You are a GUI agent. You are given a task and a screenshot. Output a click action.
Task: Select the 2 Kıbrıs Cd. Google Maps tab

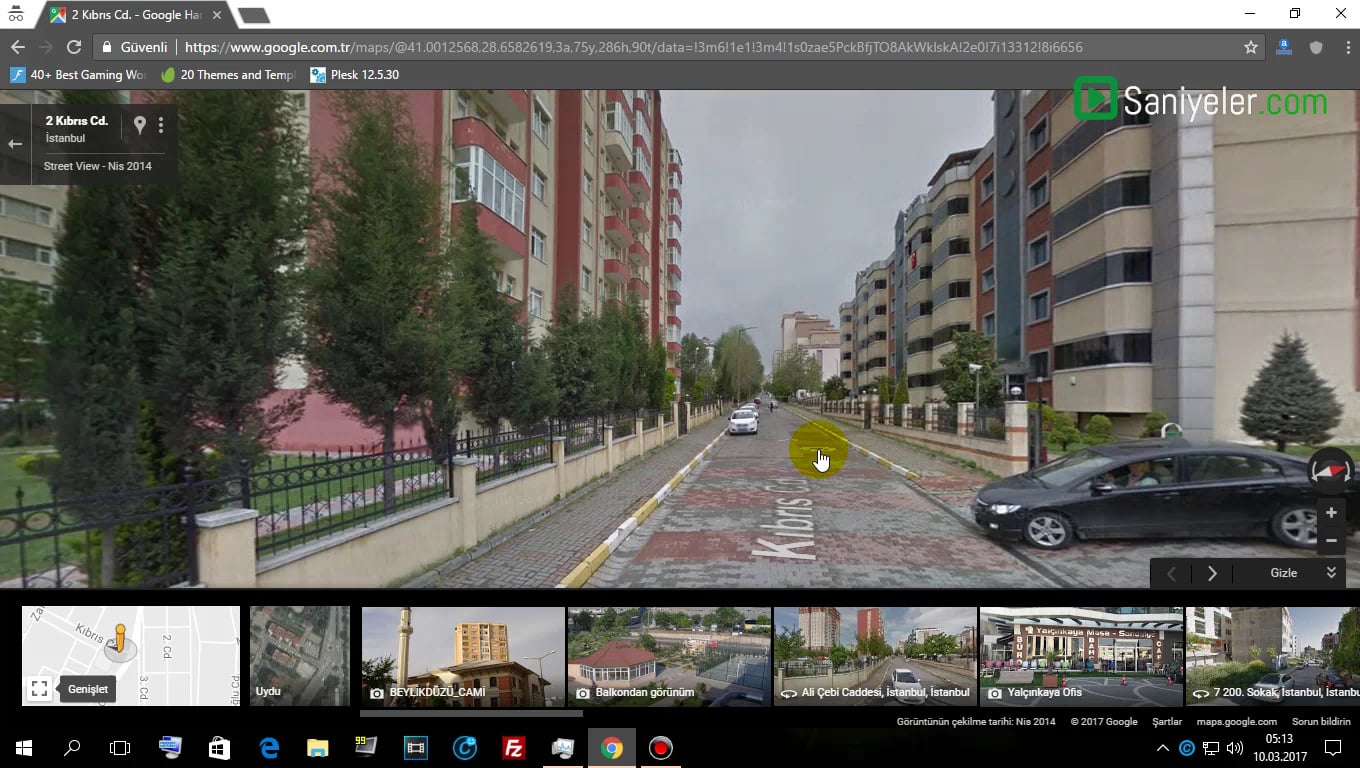coord(137,15)
